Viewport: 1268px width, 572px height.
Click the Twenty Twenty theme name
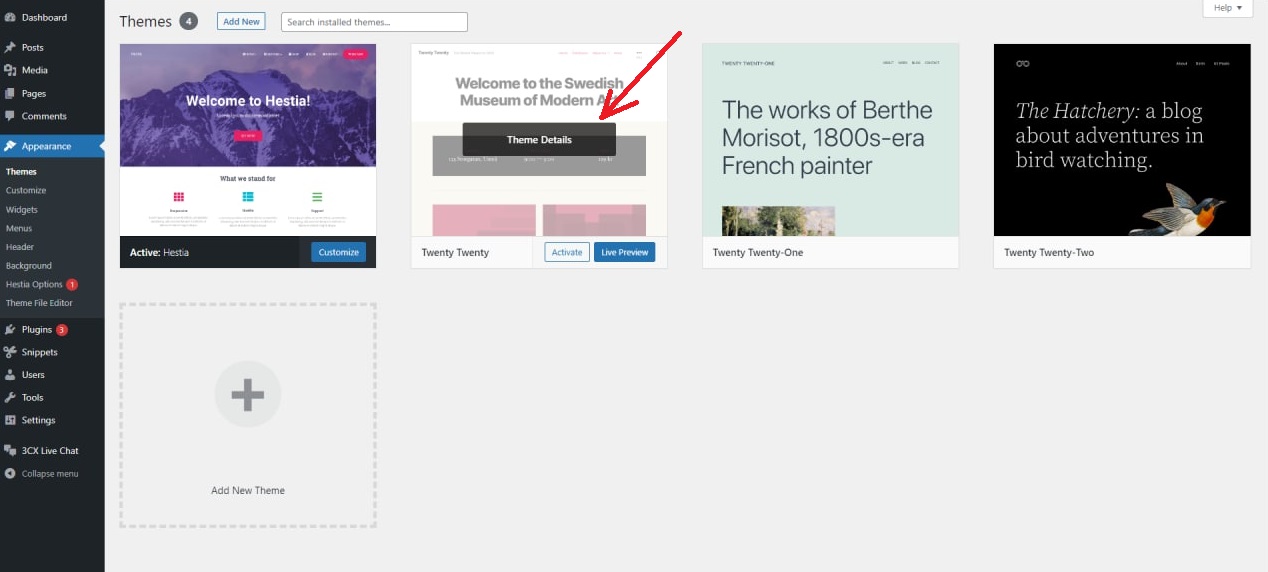[x=455, y=253]
